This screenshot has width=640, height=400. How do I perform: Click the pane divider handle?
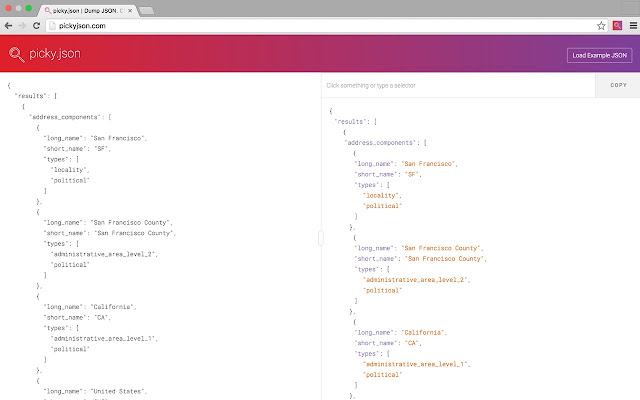pyautogui.click(x=321, y=238)
